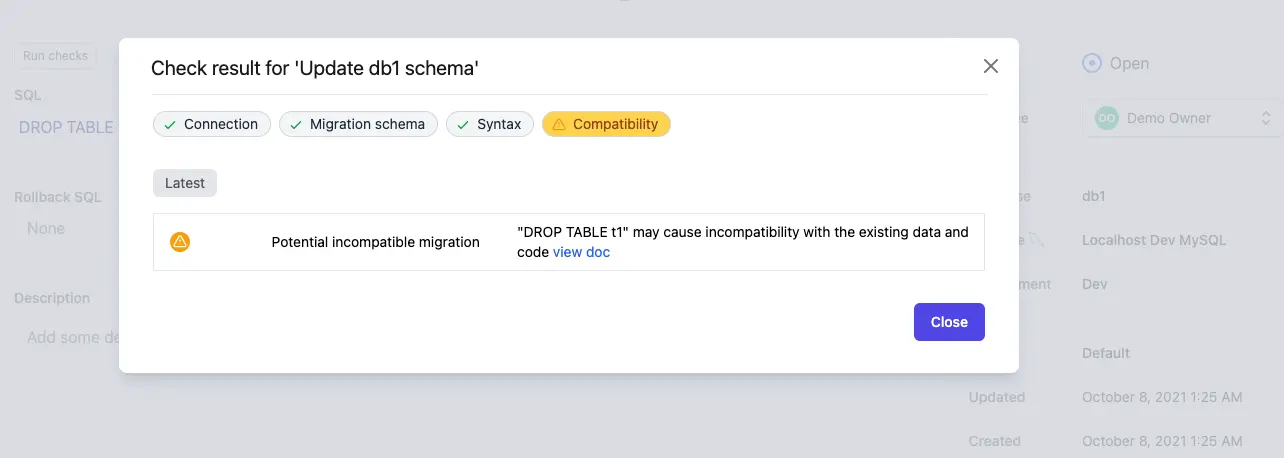This screenshot has width=1284, height=458.
Task: Select the Latest badge
Action: (185, 183)
